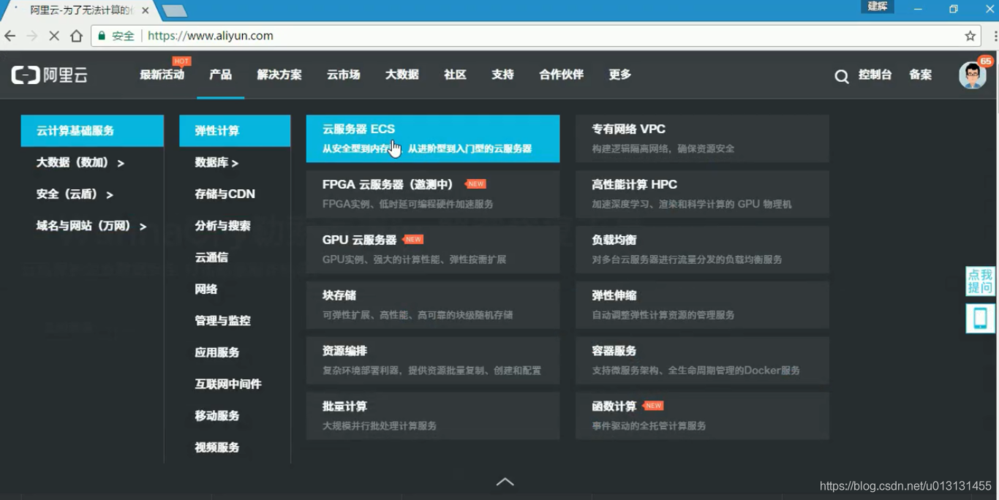This screenshot has width=999, height=500.
Task: Close the Aliyun browser tab
Action: 145,10
